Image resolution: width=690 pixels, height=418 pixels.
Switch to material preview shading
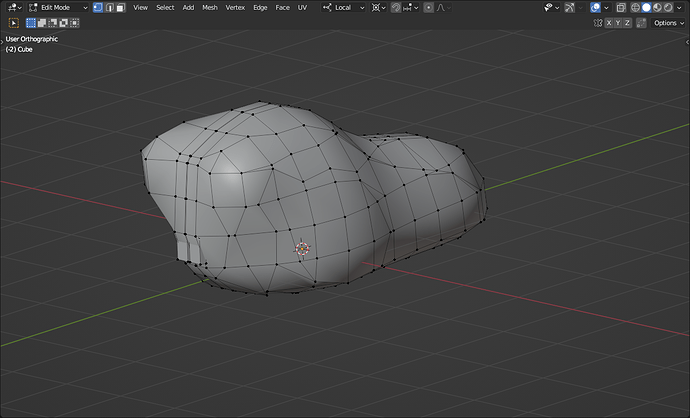pyautogui.click(x=657, y=7)
